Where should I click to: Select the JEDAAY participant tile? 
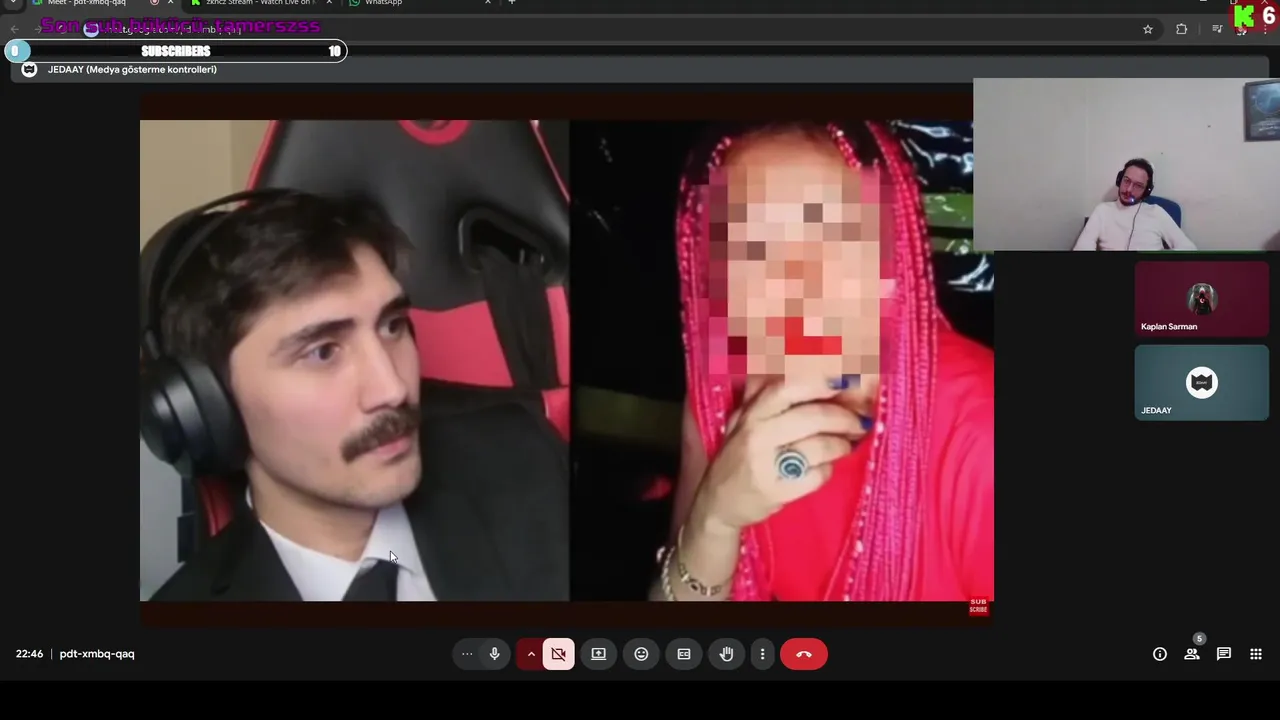1201,383
